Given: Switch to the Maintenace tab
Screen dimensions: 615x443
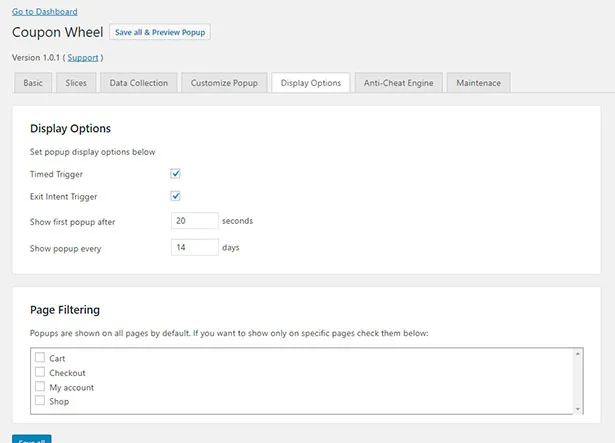Looking at the screenshot, I should (478, 83).
